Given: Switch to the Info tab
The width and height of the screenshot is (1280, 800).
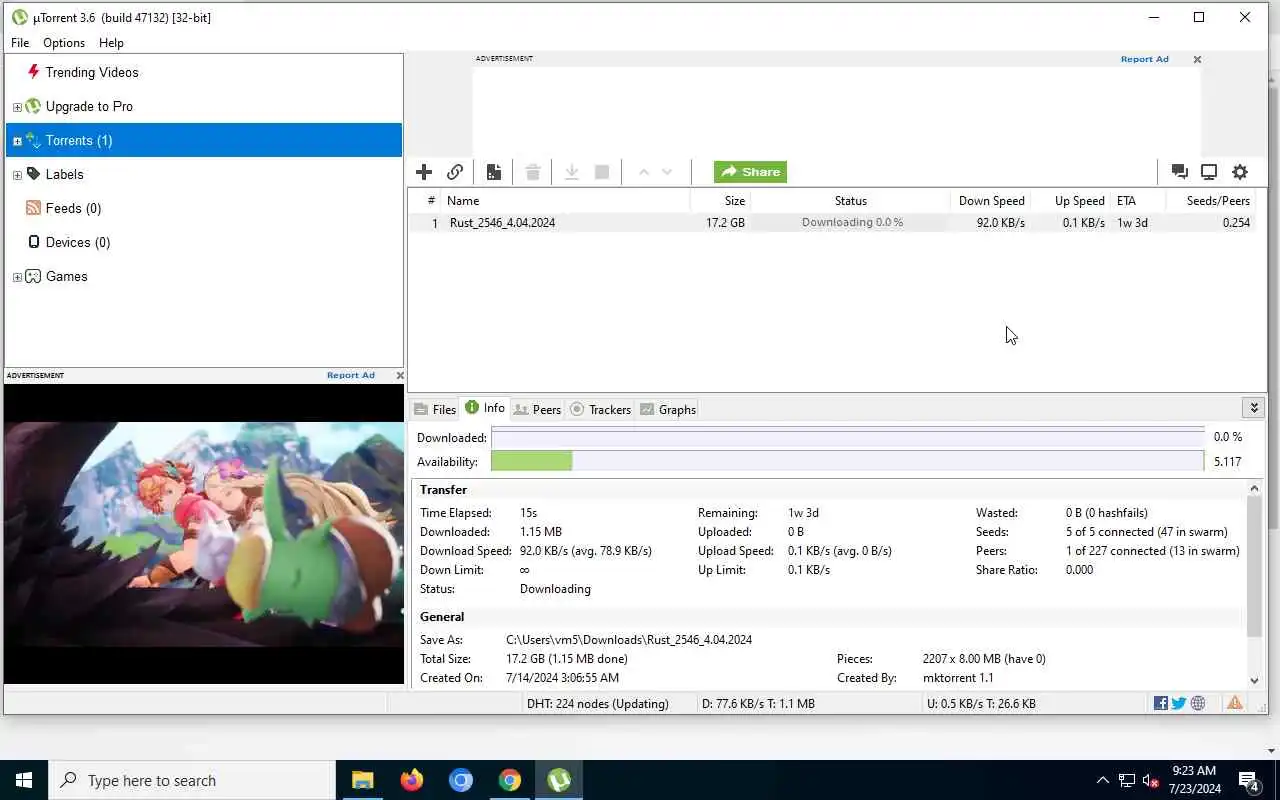Looking at the screenshot, I should pos(485,408).
